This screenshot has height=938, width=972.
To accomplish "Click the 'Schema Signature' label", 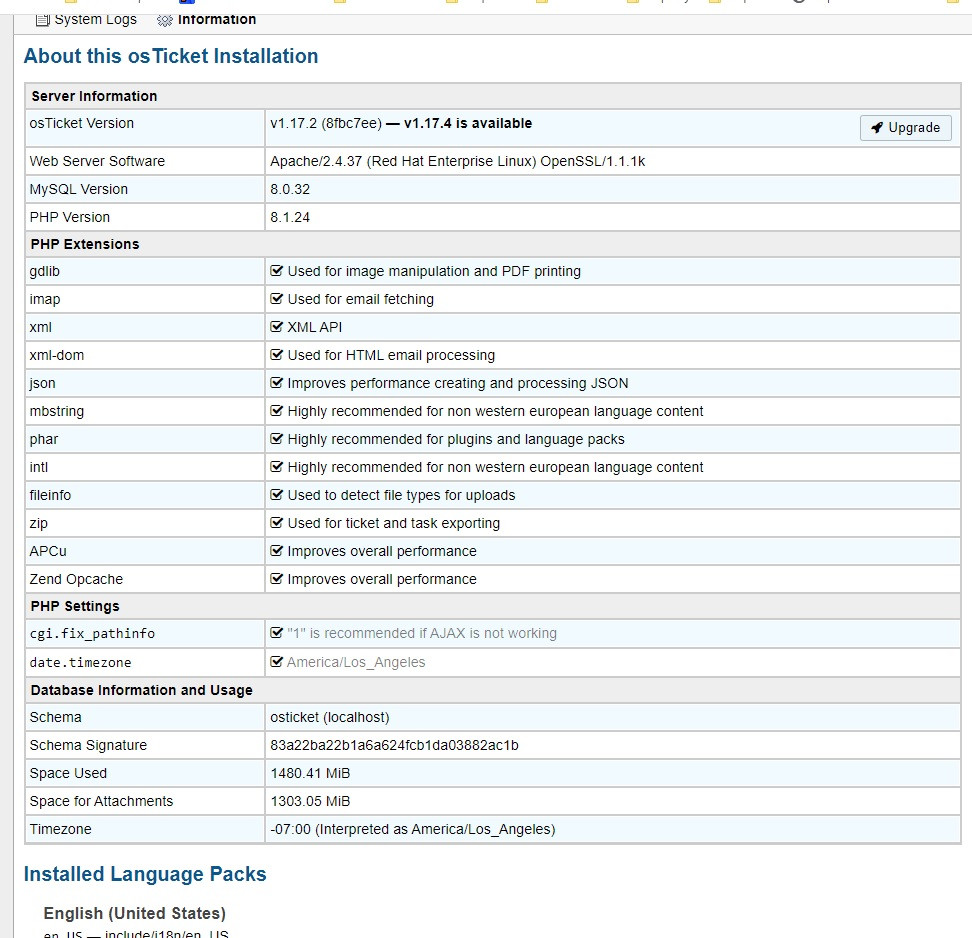I will tap(88, 745).
